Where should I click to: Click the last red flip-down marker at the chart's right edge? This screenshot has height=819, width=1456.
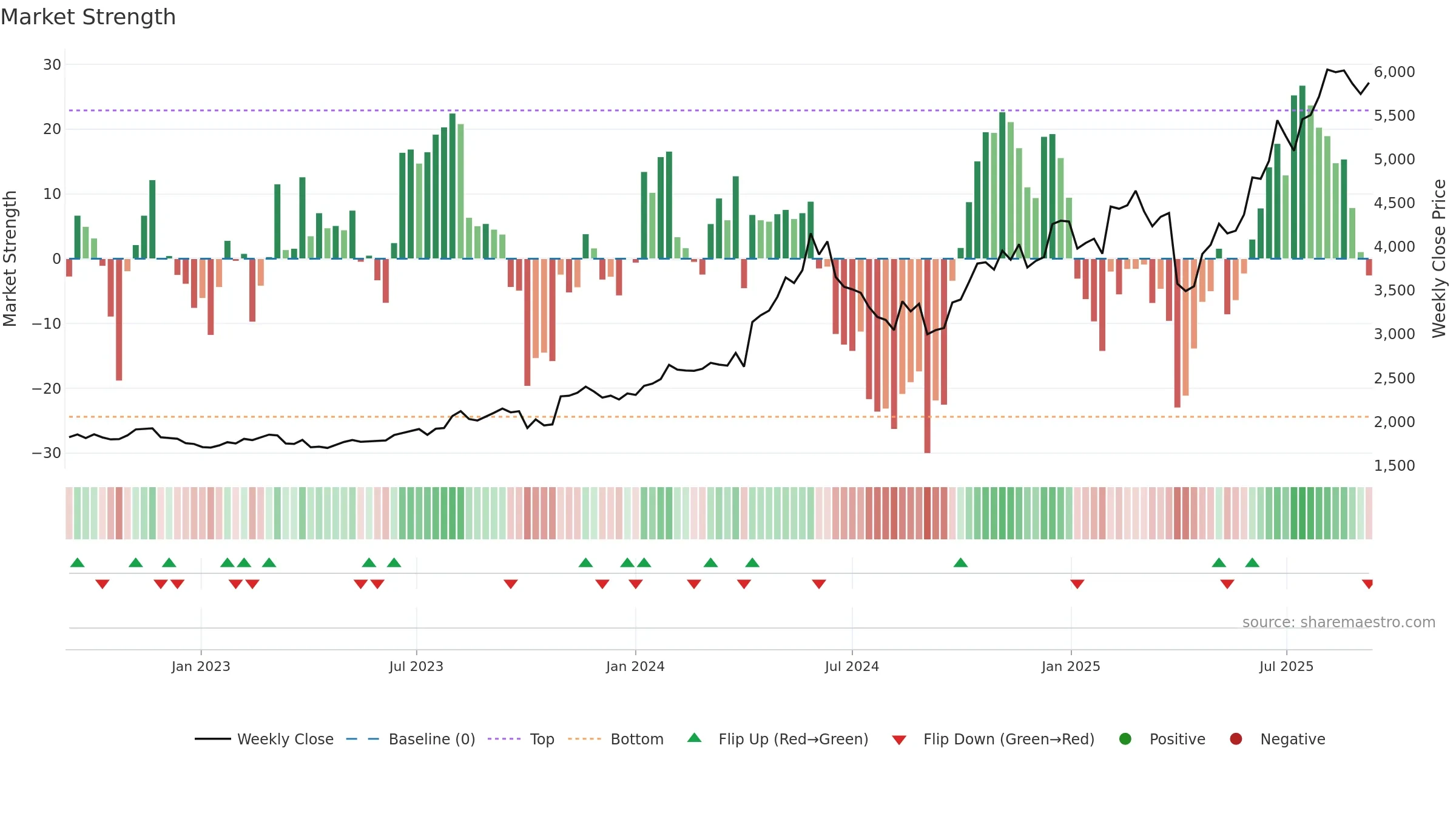point(1367,584)
